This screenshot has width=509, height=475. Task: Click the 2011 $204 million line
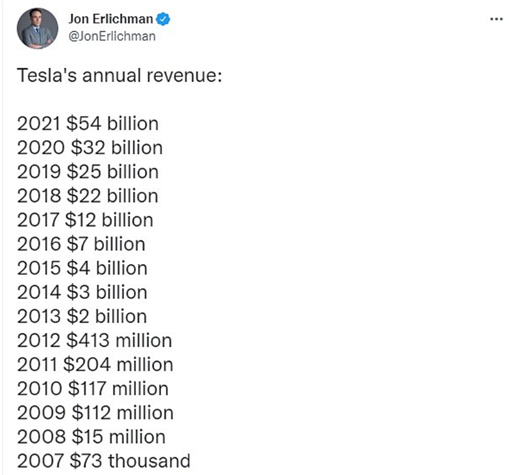pos(95,365)
